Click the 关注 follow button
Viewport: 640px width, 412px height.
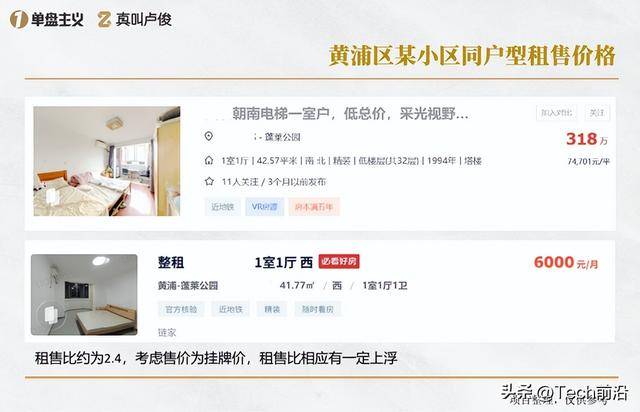[597, 113]
